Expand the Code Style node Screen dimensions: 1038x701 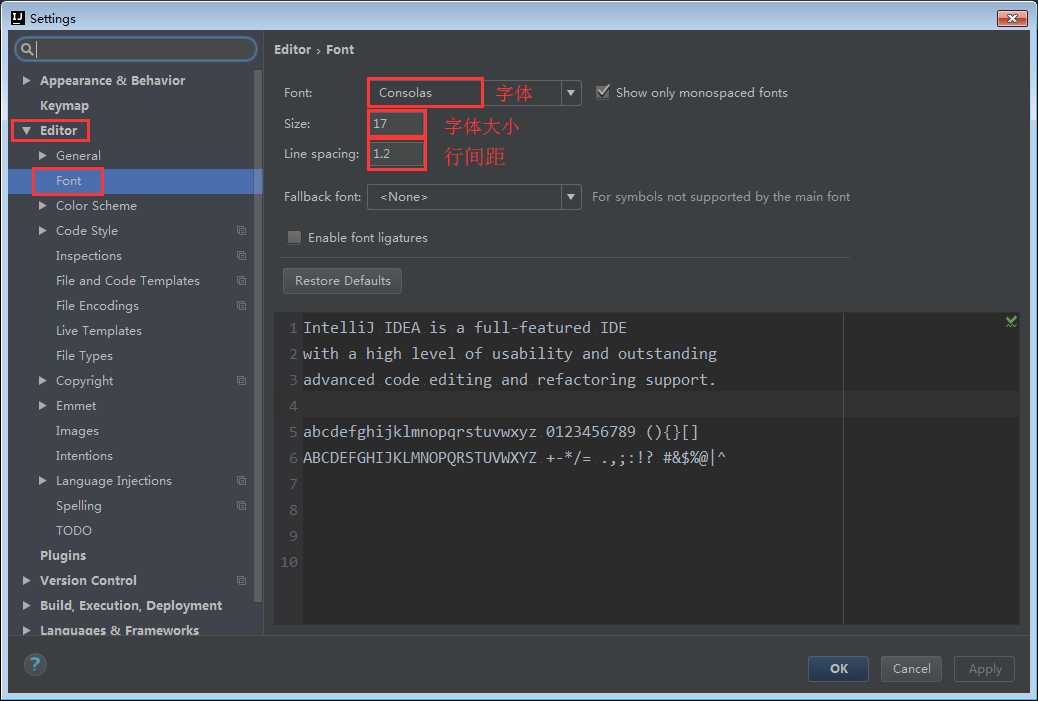point(42,230)
